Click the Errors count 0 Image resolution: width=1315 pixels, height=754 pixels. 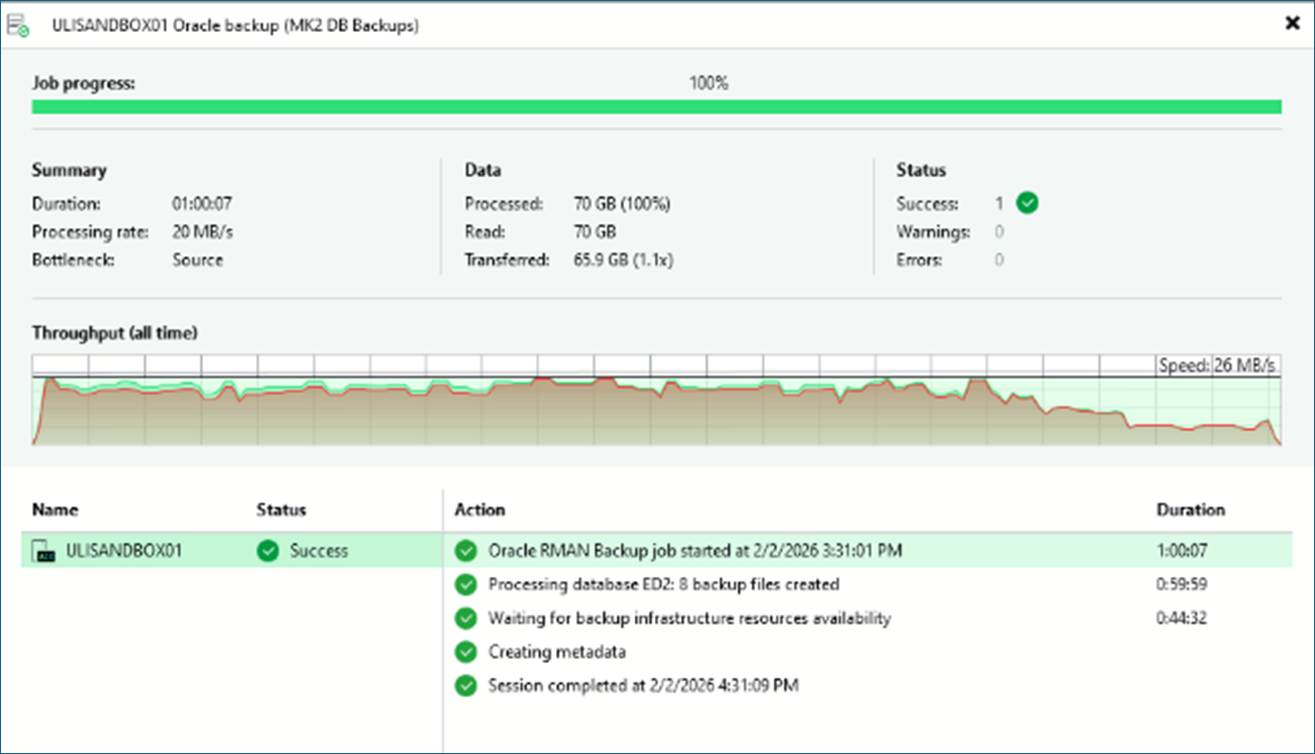pyautogui.click(x=999, y=260)
